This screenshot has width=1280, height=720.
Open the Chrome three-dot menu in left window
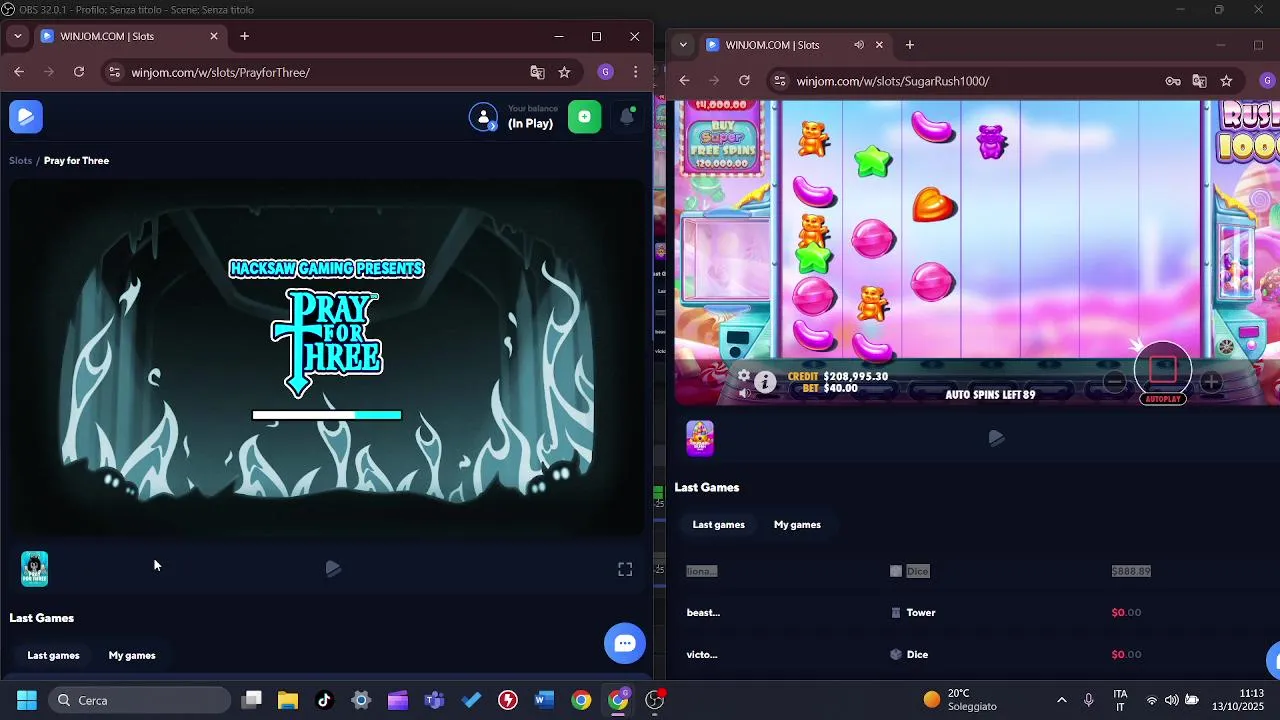click(636, 72)
